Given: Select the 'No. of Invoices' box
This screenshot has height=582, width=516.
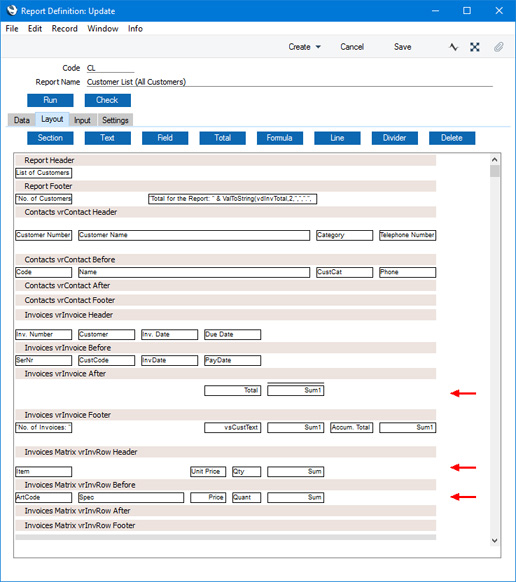Looking at the screenshot, I should point(43,428).
